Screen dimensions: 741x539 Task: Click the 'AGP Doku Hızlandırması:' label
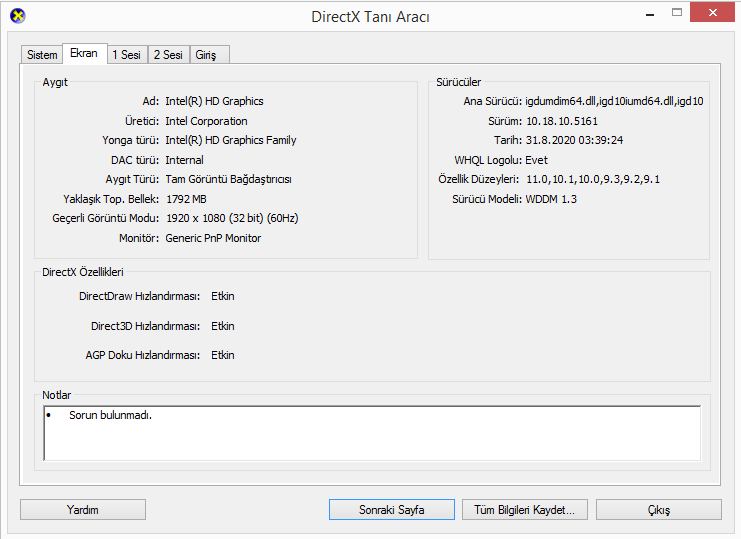coord(143,355)
